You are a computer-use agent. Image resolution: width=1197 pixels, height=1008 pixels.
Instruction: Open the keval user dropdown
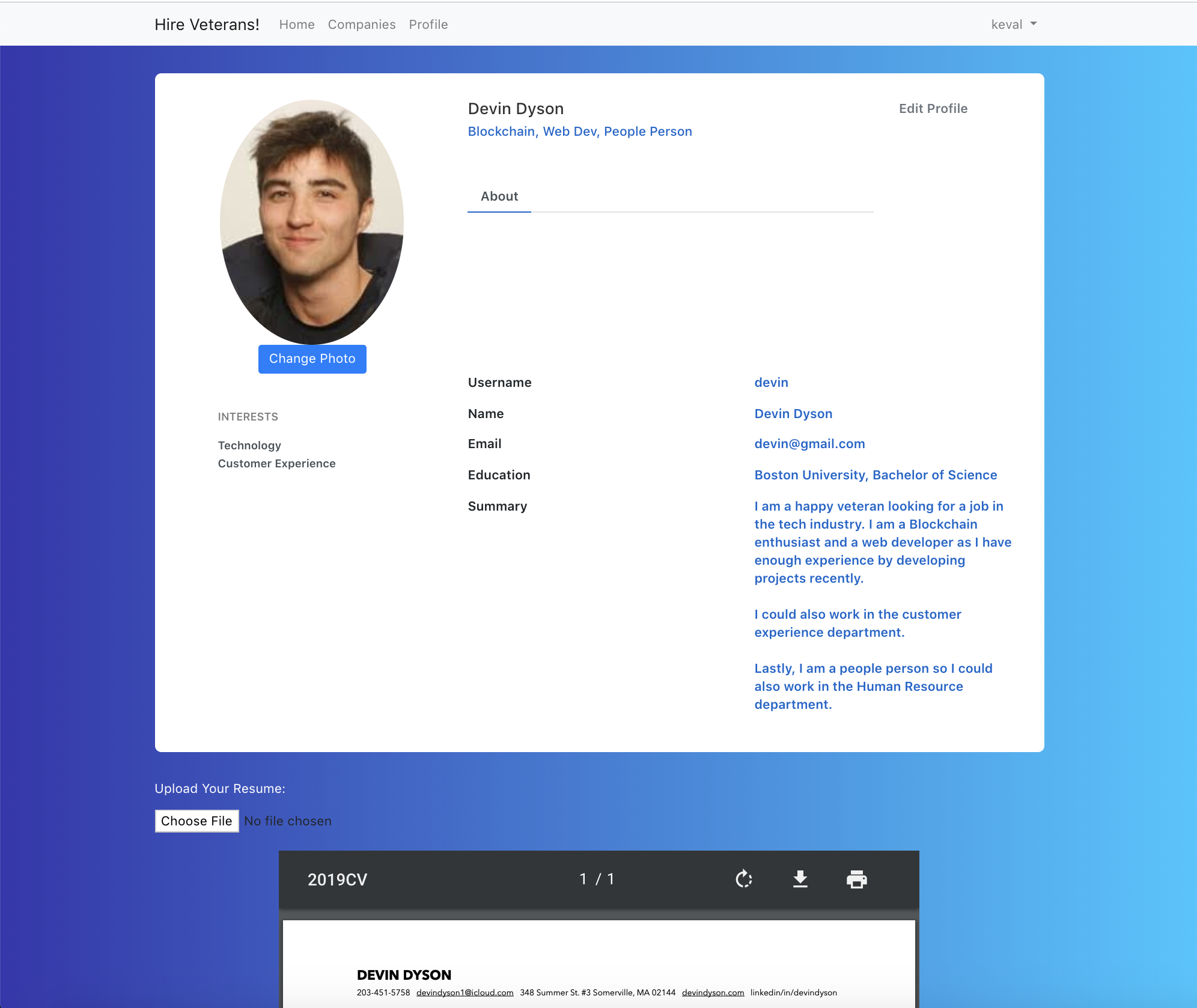click(1013, 25)
